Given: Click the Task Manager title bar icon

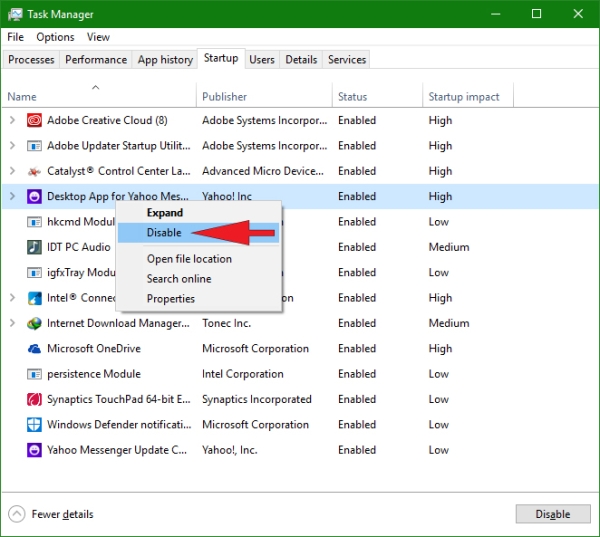Looking at the screenshot, I should tap(15, 15).
